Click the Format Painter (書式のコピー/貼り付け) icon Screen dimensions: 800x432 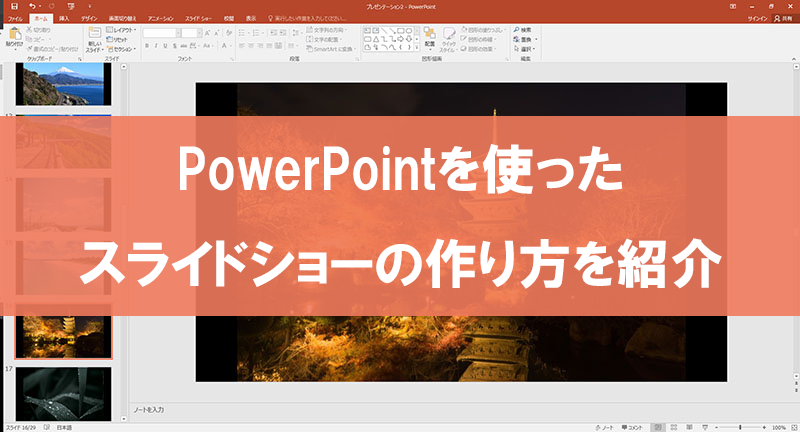tap(30, 49)
